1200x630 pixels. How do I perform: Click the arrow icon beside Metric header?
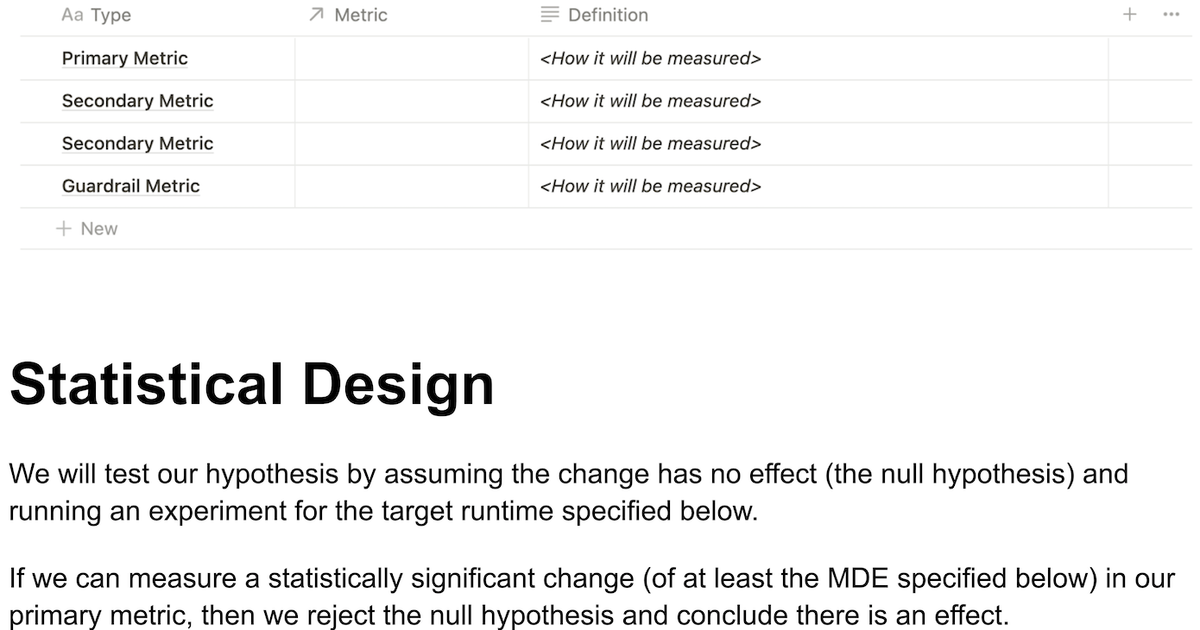[315, 15]
